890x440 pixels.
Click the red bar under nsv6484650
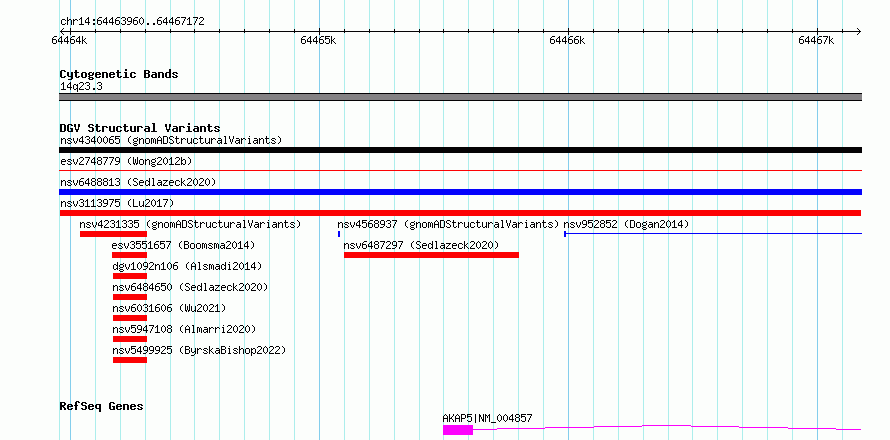pos(130,297)
